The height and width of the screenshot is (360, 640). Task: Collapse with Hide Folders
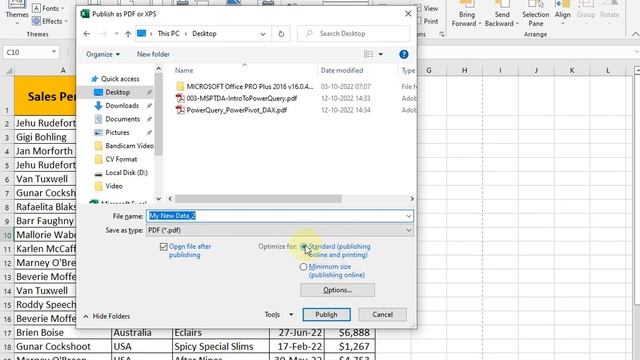107,316
